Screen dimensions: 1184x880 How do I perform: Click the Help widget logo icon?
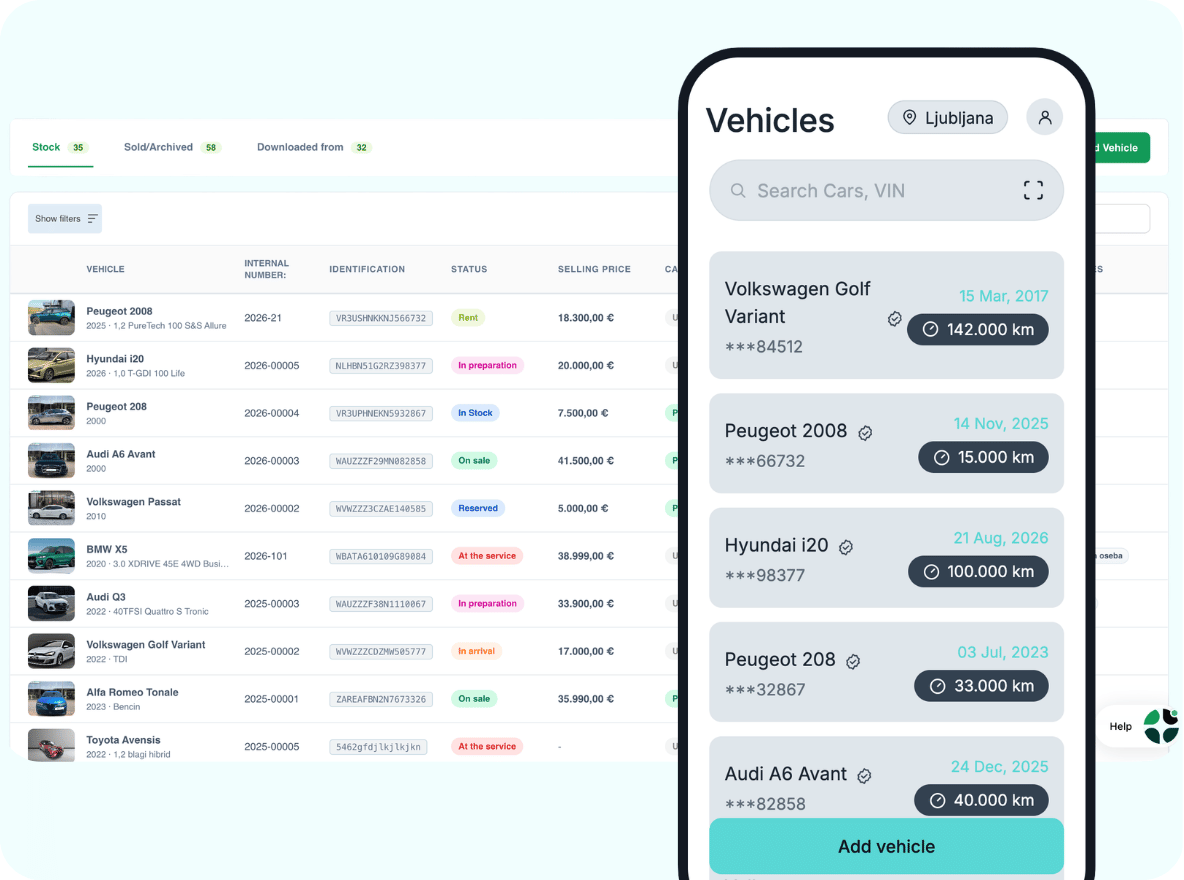1161,726
